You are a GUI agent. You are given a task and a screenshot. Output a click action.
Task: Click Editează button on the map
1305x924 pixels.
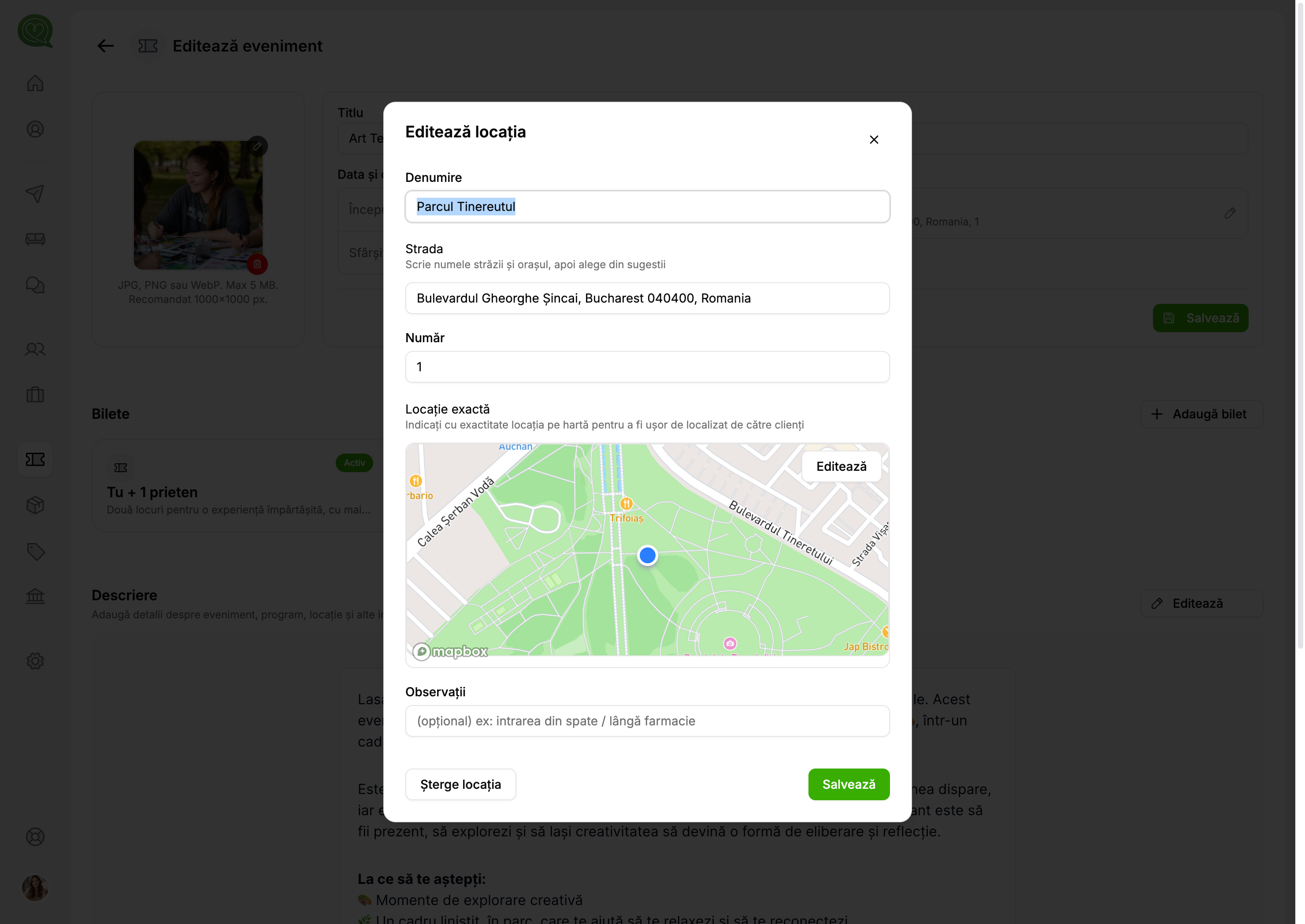(841, 466)
